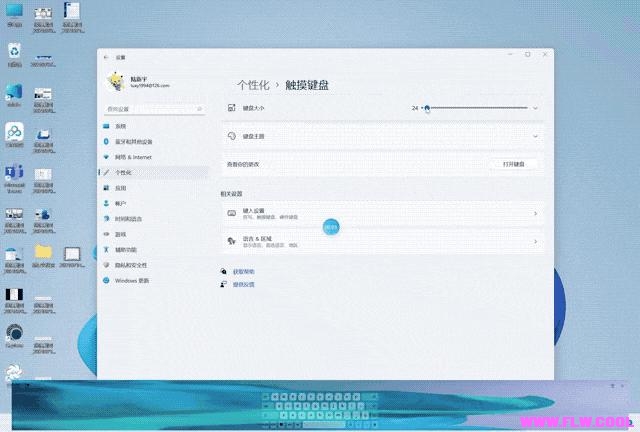Select the yellow folder desktop icon

pyautogui.click(x=43, y=256)
